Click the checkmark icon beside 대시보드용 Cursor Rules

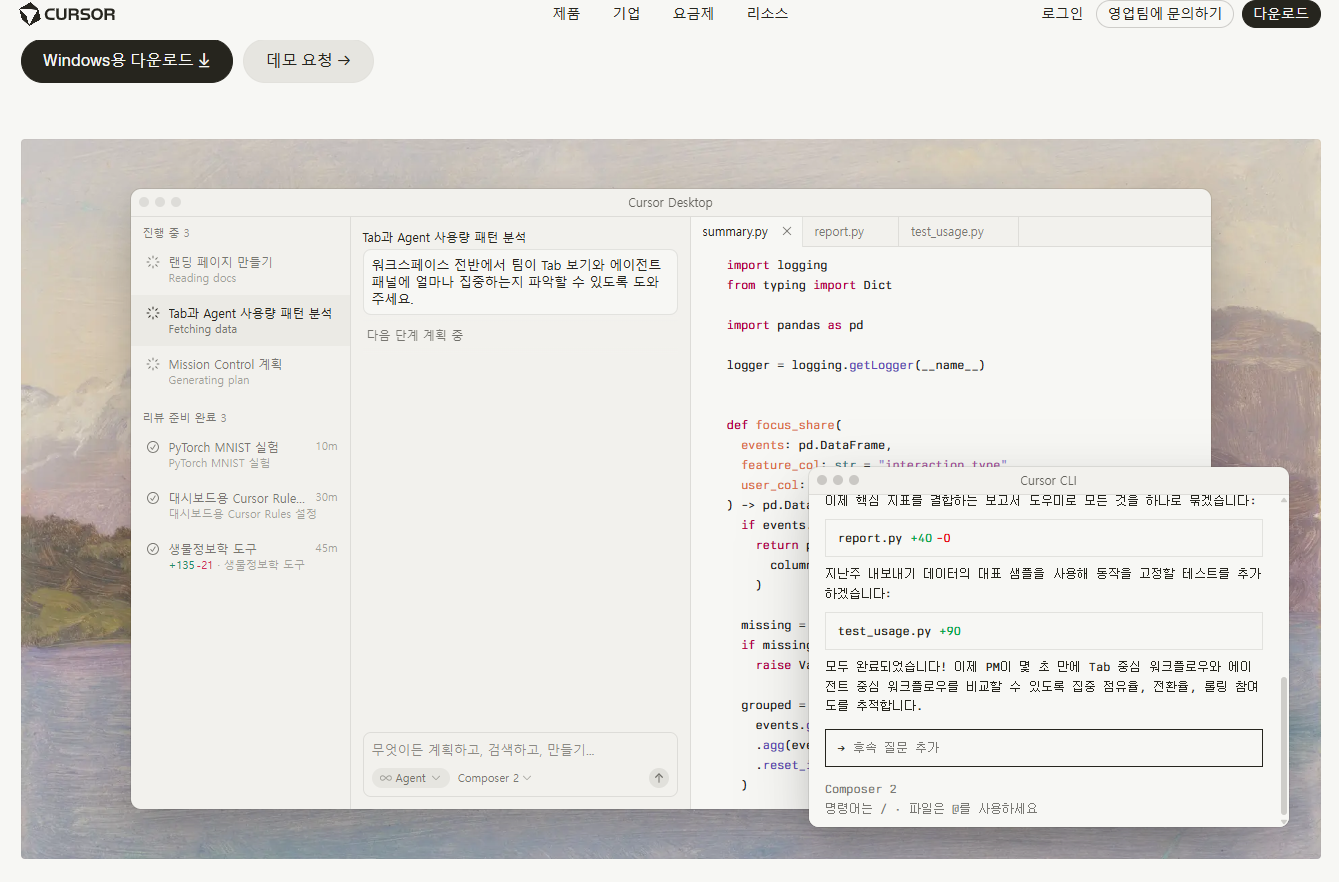pos(153,498)
